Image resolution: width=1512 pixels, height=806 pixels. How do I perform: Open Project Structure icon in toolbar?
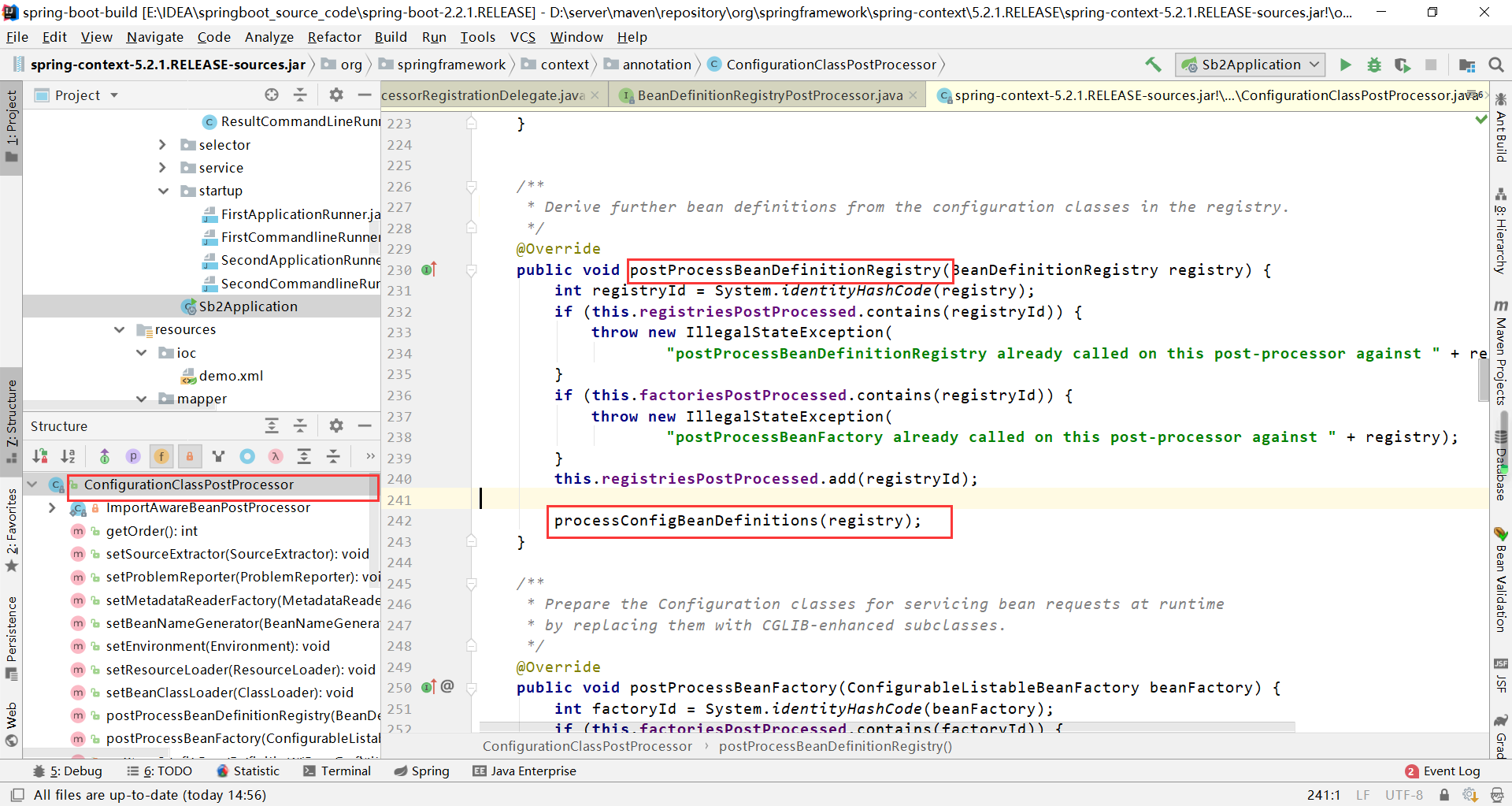1467,65
